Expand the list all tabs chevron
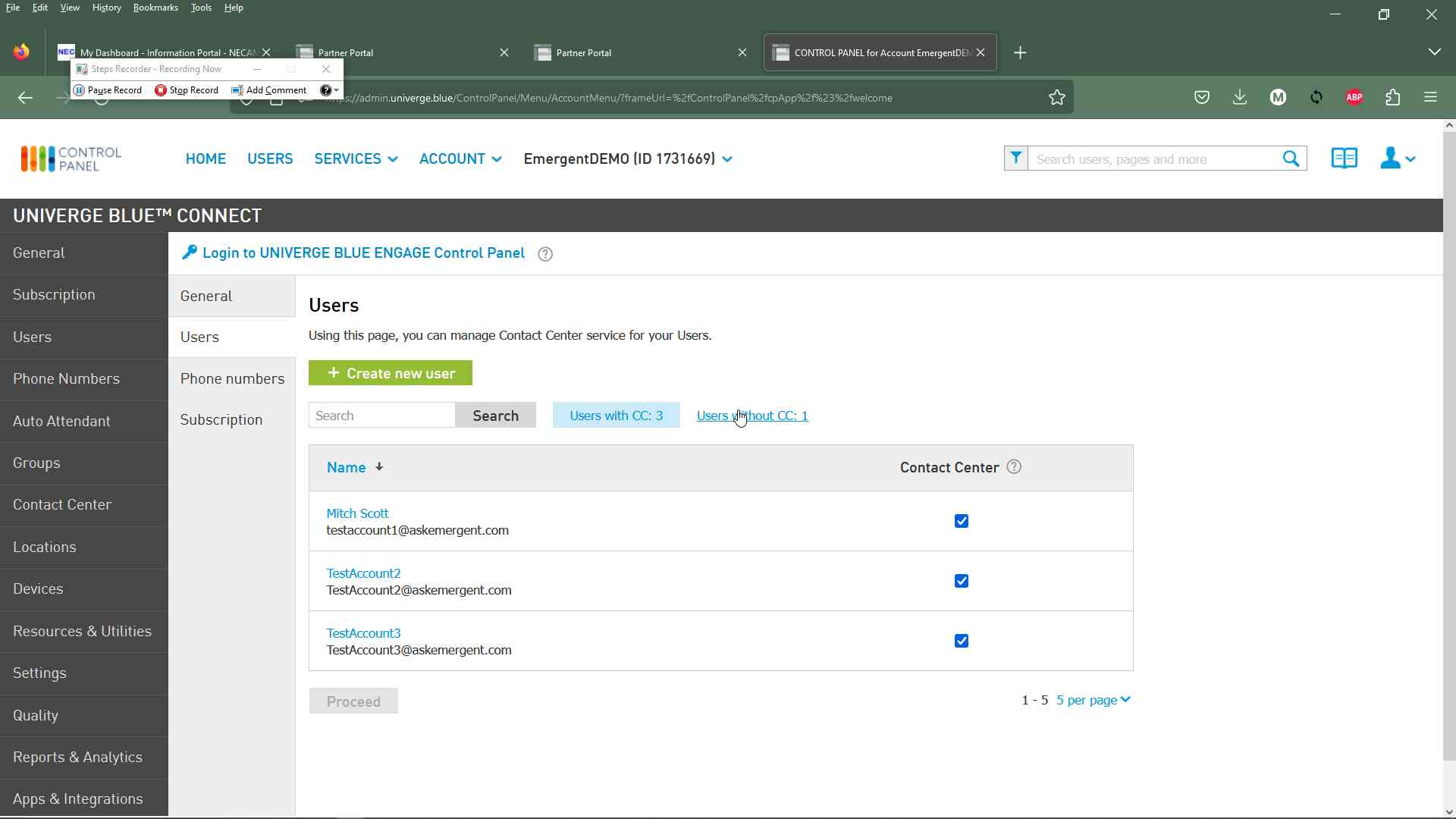 coord(1434,52)
